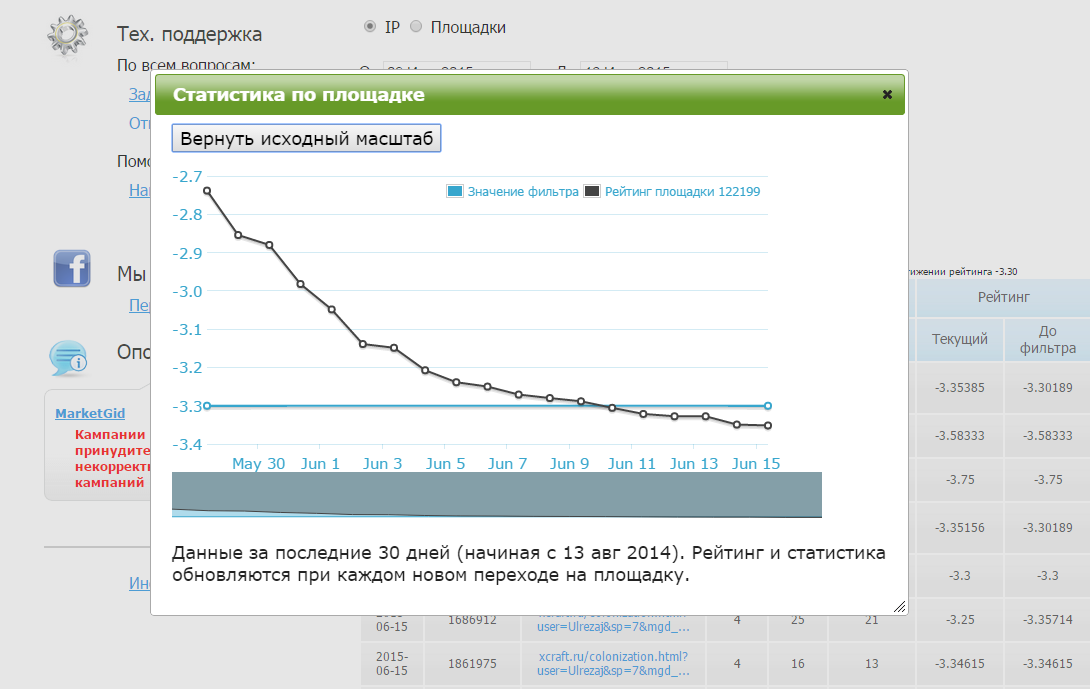Click the Текущий column header

(x=959, y=339)
